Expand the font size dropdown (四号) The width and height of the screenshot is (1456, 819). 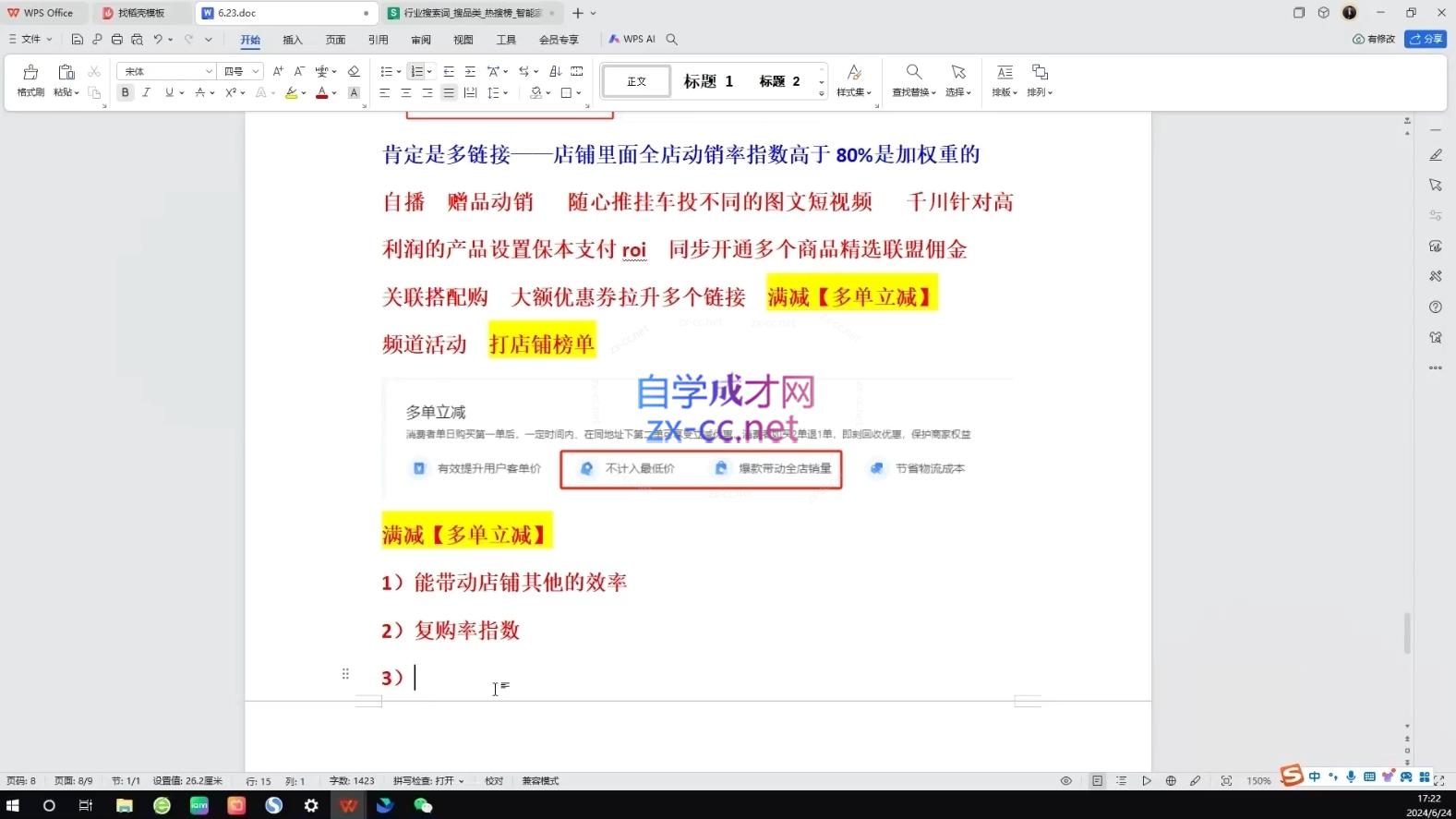pyautogui.click(x=255, y=71)
